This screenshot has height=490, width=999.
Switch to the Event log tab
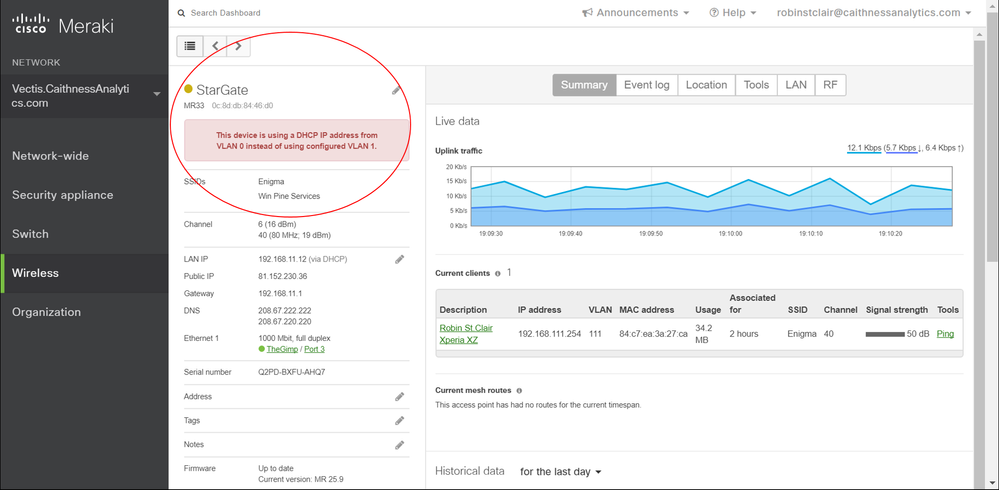[x=647, y=85]
